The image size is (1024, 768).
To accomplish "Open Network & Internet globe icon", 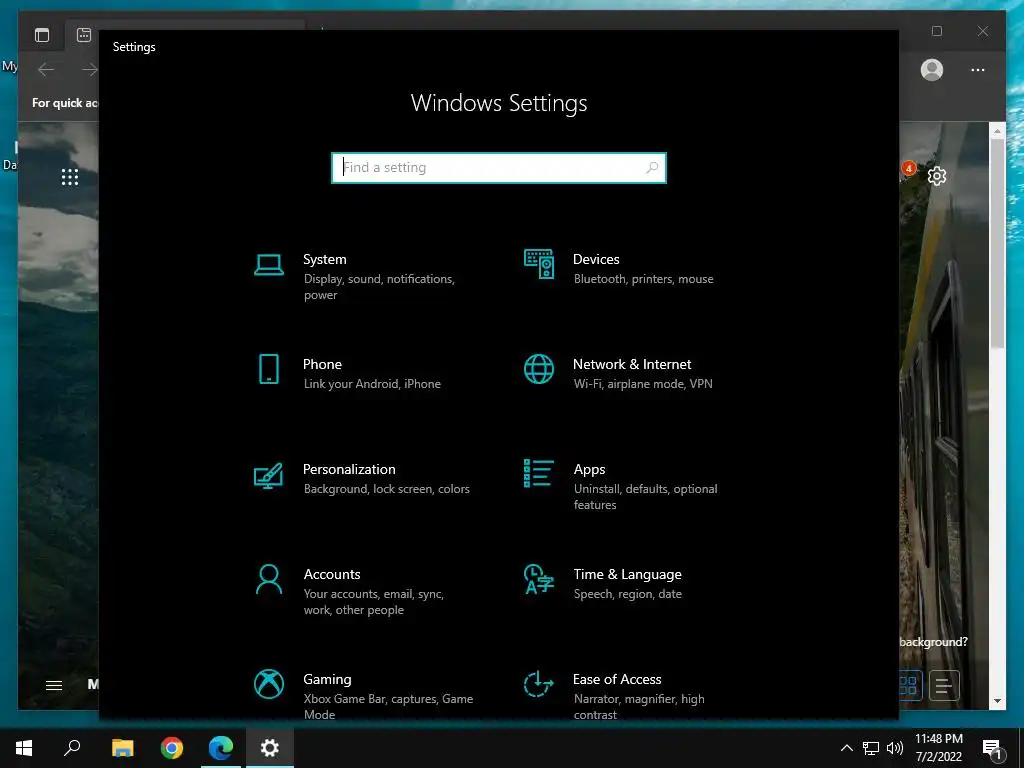I will (539, 369).
